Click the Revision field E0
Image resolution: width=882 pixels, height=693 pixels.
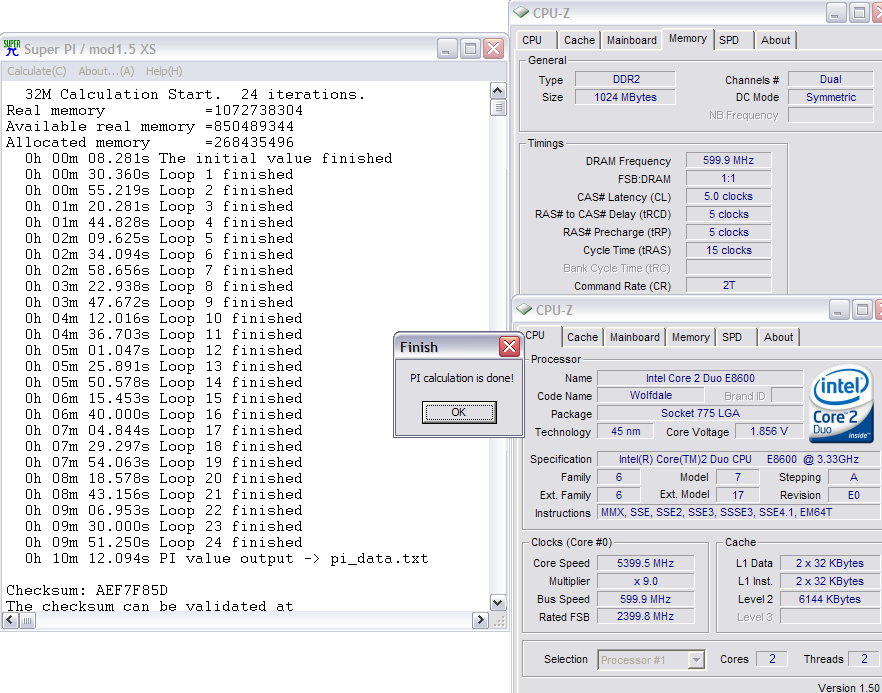tap(853, 495)
